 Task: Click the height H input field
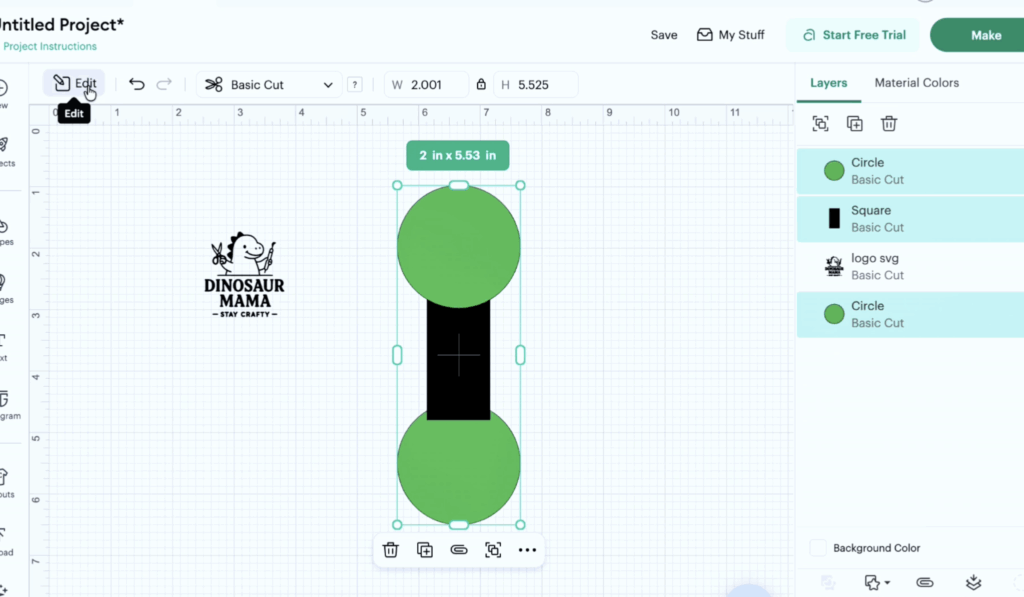coord(536,85)
